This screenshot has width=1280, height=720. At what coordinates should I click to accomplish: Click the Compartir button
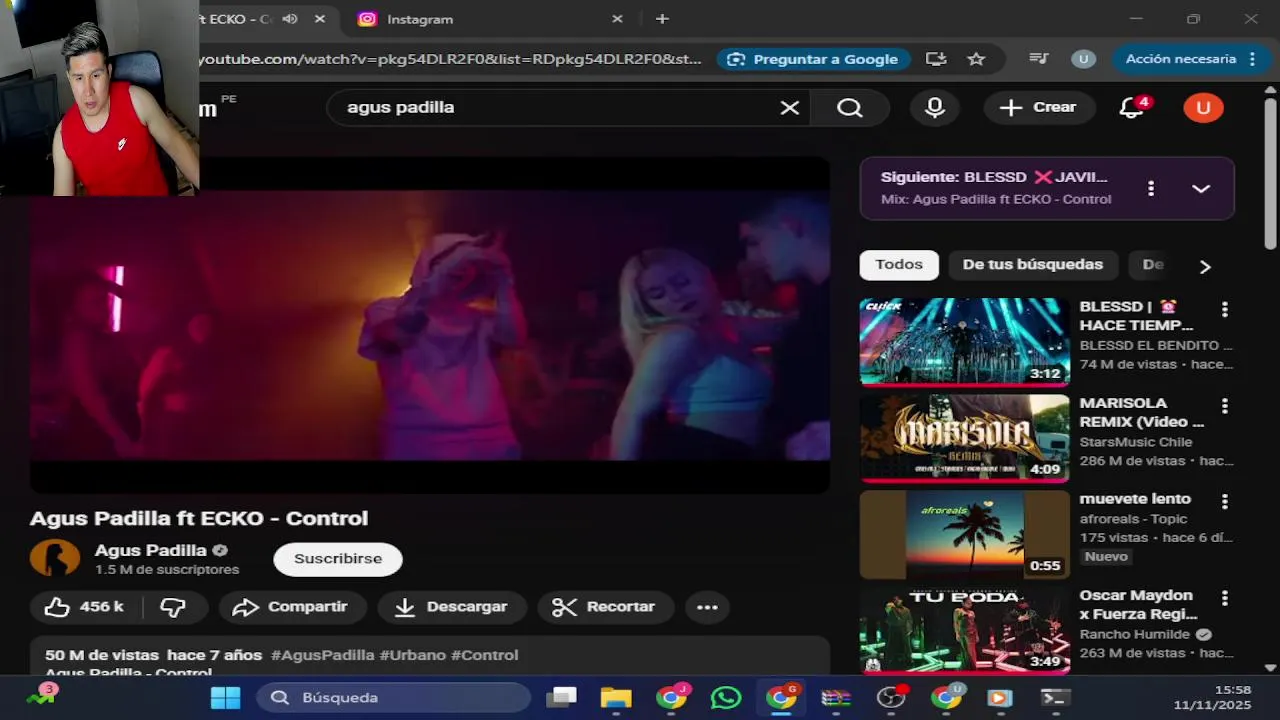click(293, 607)
